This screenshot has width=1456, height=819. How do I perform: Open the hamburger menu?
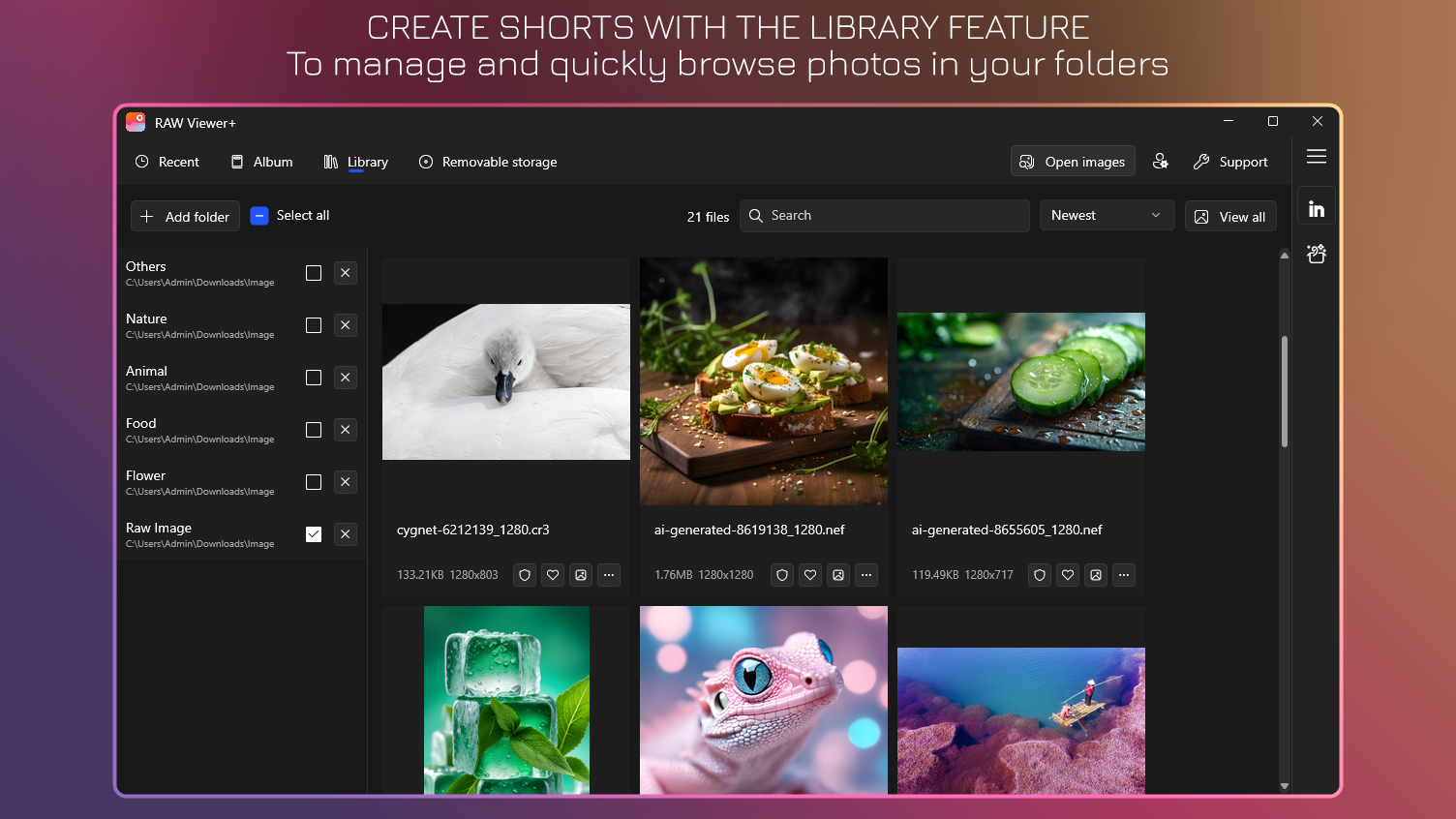(1316, 157)
